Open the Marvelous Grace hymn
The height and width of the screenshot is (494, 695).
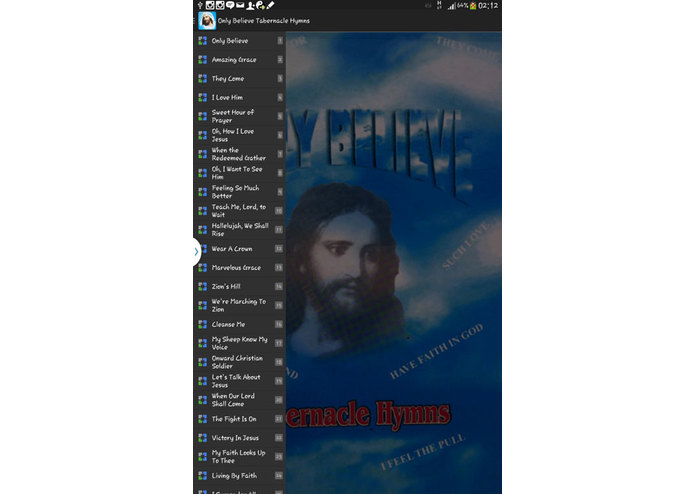[x=239, y=268]
